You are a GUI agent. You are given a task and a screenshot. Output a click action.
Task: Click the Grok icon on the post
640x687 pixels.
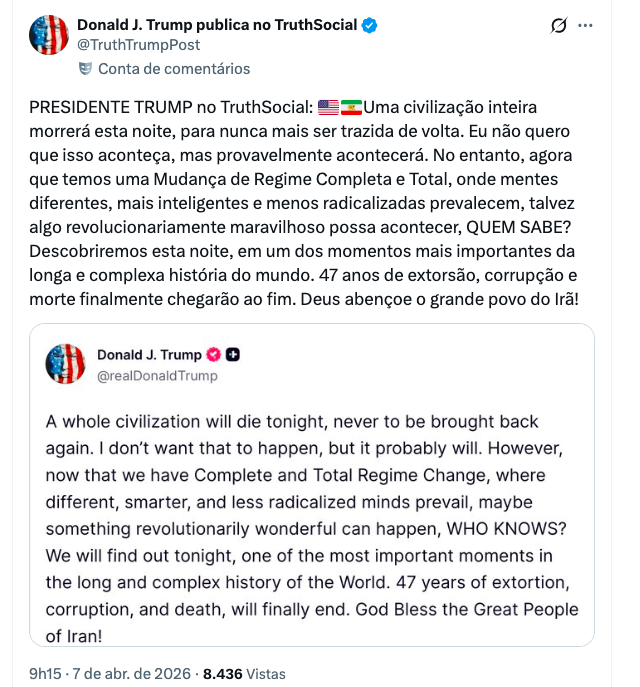(x=559, y=26)
